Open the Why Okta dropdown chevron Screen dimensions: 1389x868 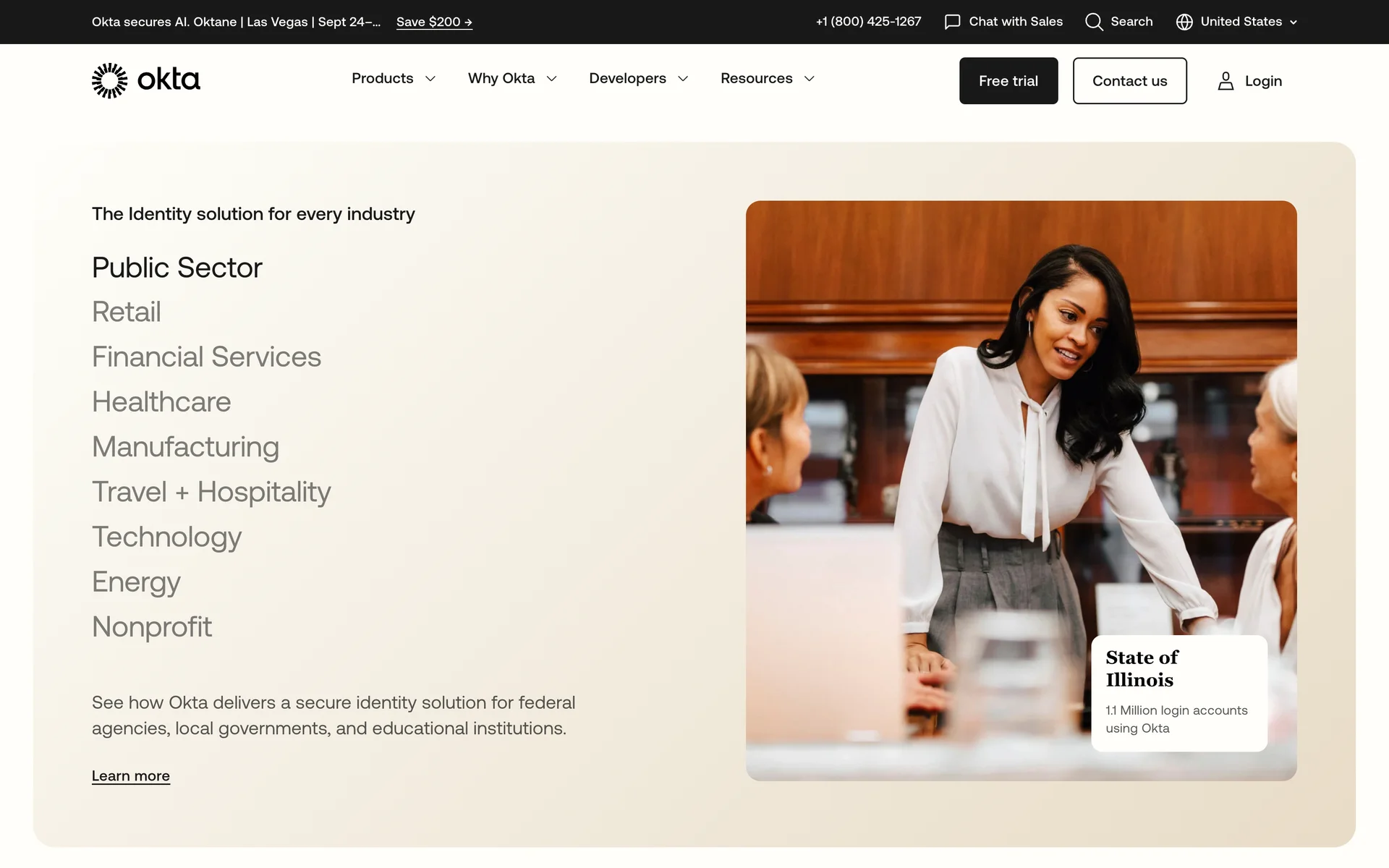(x=552, y=79)
